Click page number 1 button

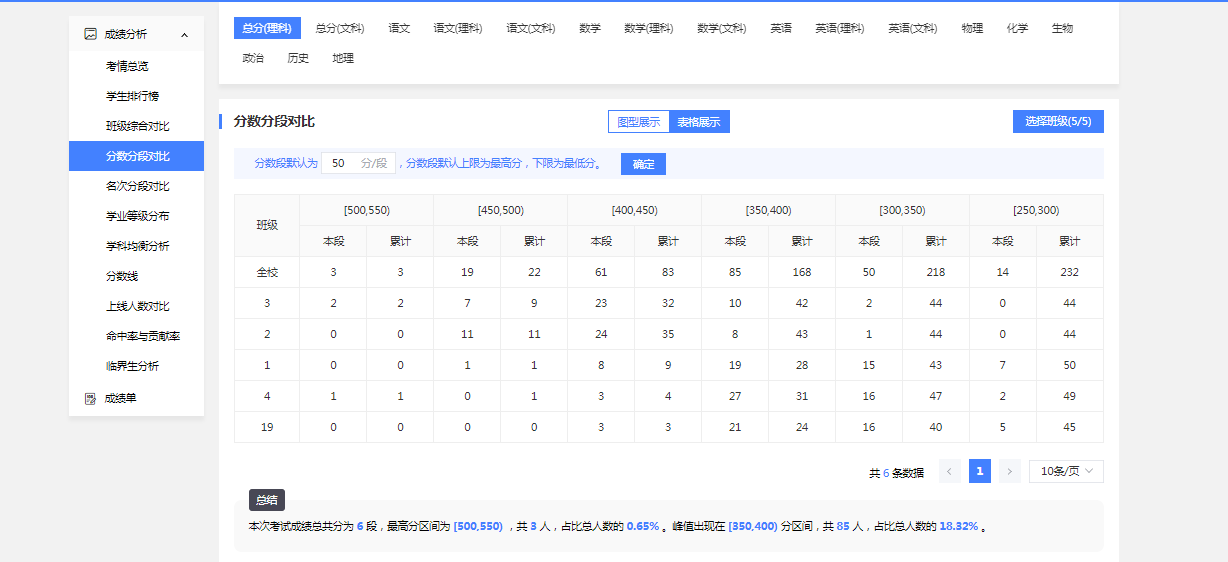point(980,471)
